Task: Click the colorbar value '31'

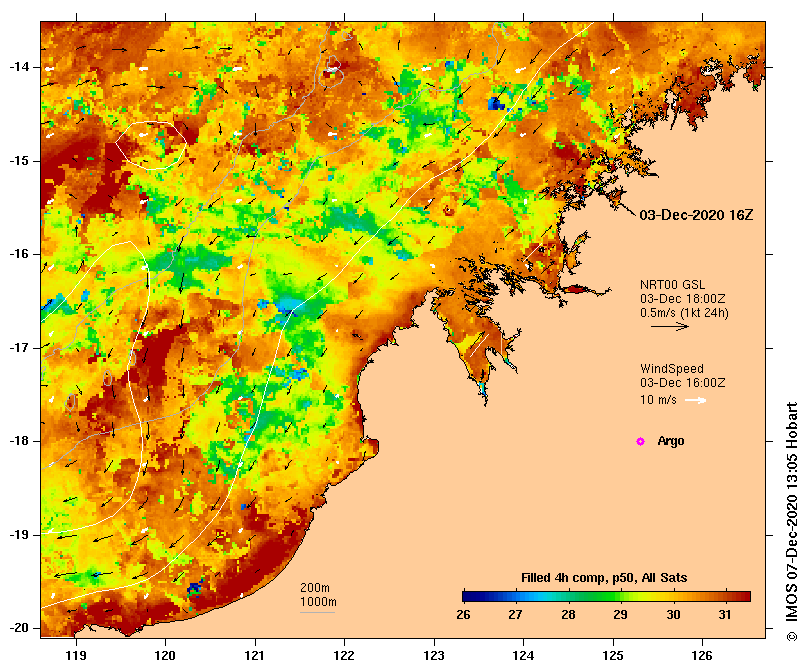Action: point(725,615)
